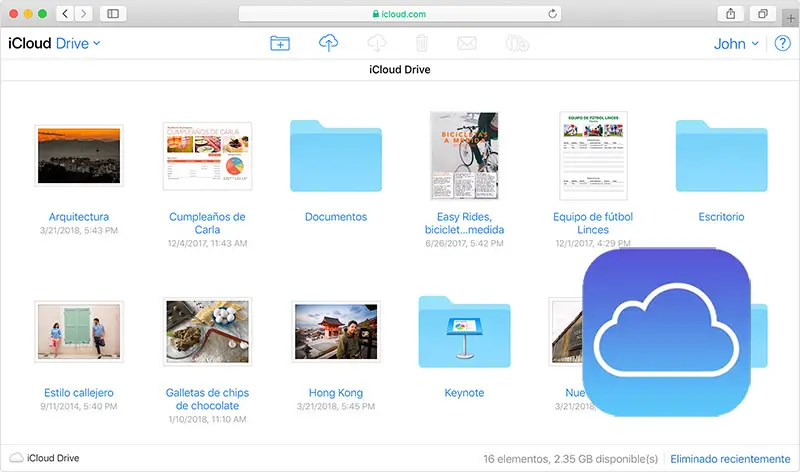Screen dimensions: 800x472
Task: Show all tabs overview icon
Action: click(x=763, y=14)
